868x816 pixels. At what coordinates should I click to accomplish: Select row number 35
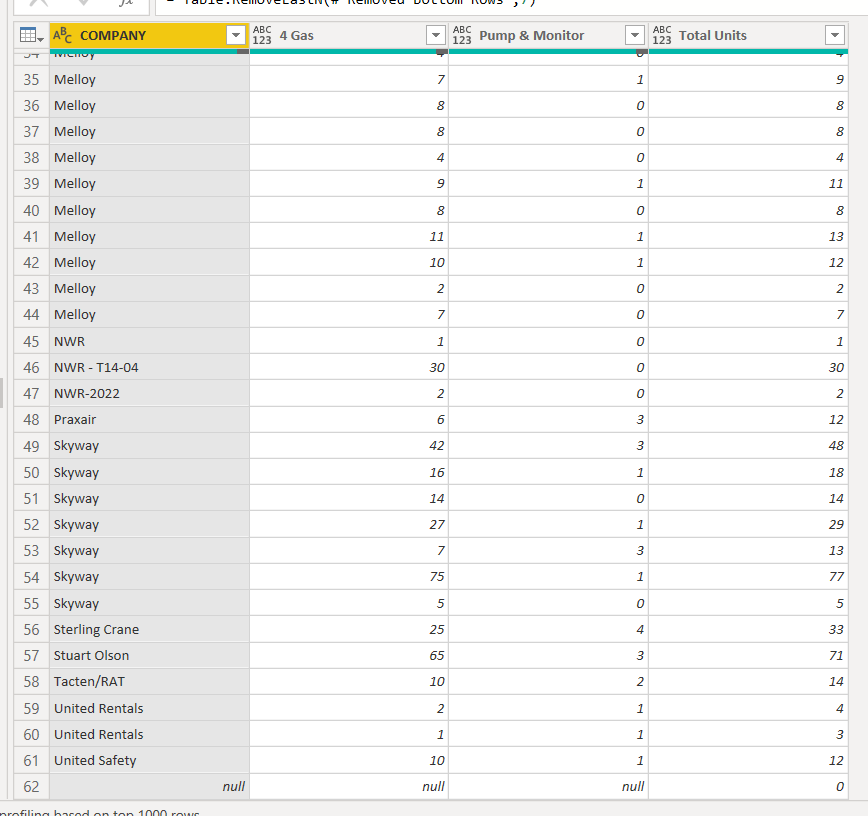click(x=32, y=80)
